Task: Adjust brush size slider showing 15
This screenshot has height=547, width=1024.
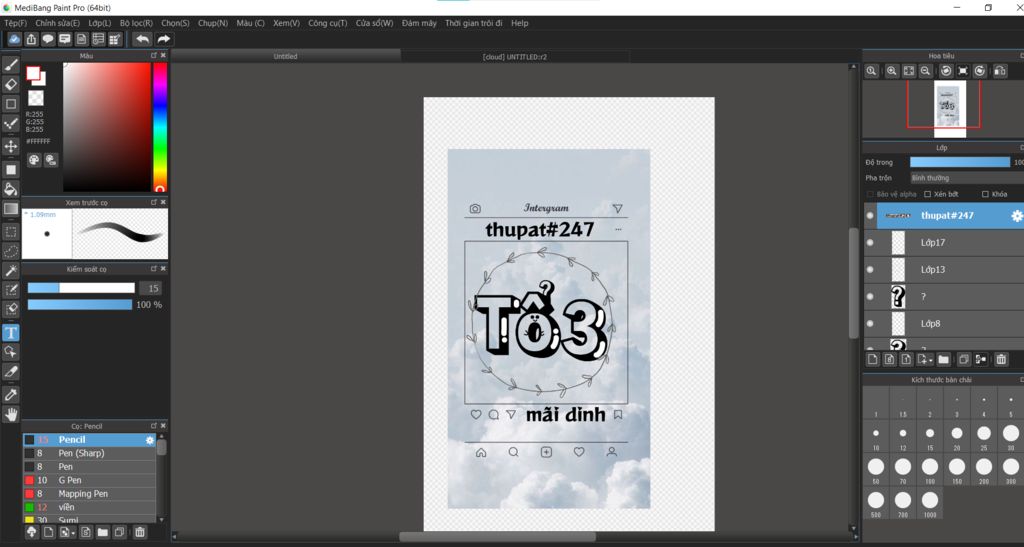Action: [x=81, y=288]
